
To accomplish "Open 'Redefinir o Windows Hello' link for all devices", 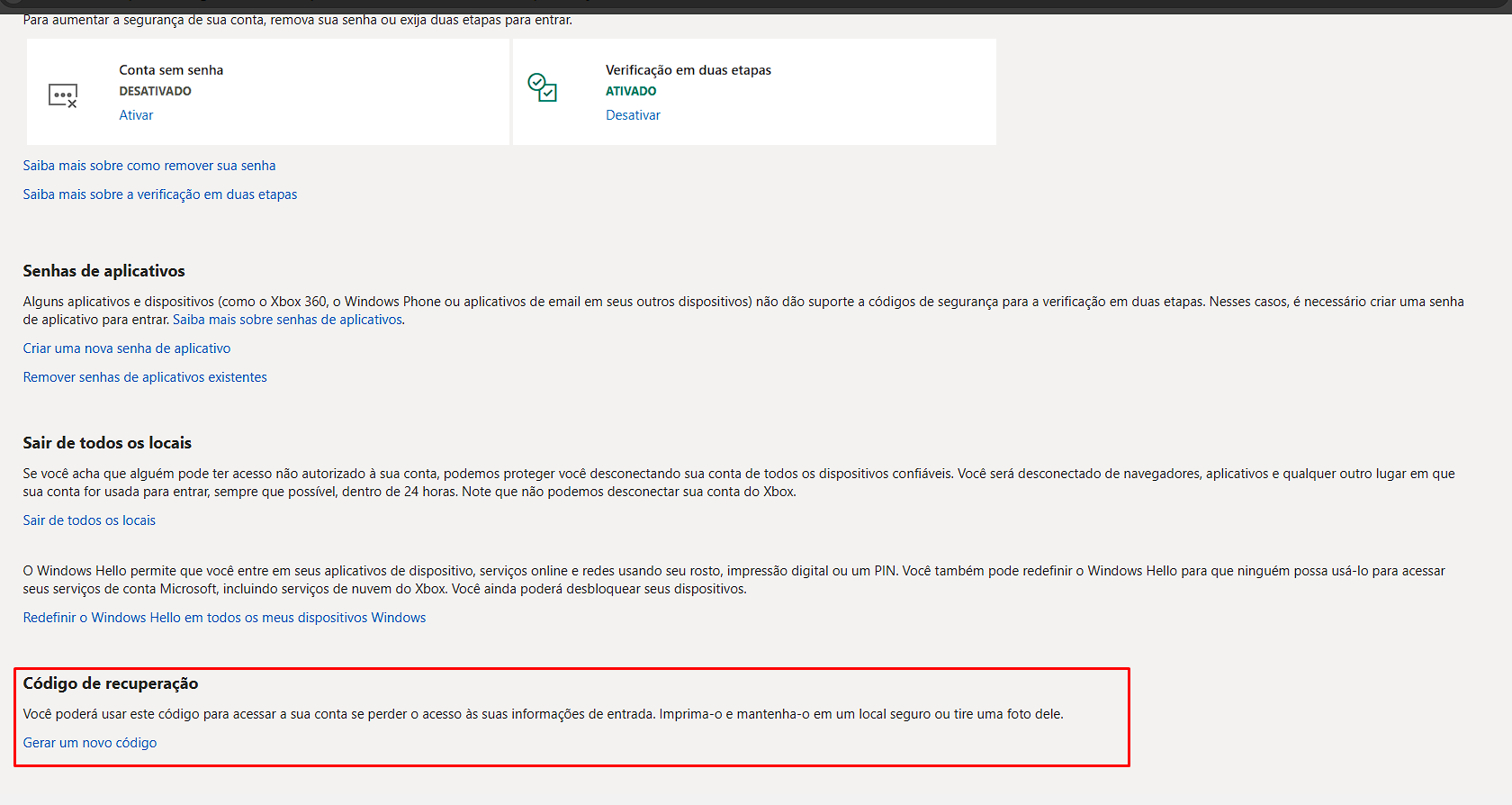I will (224, 618).
